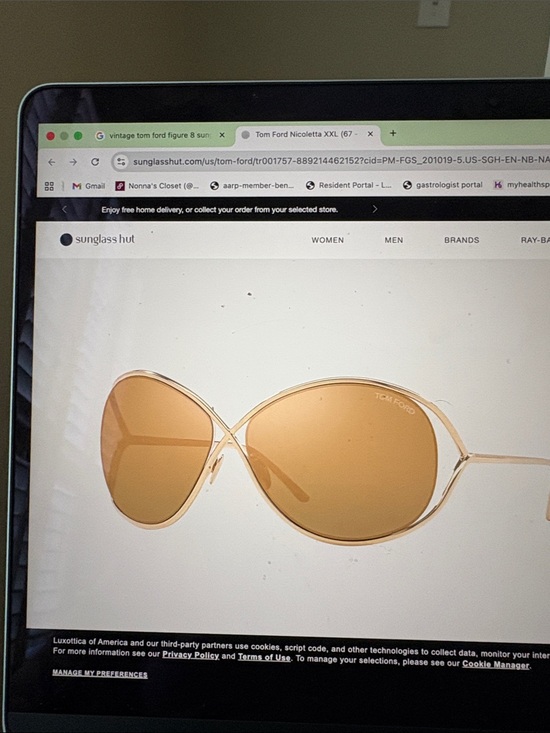Close the vintage tom ford Google tab
The height and width of the screenshot is (733, 550).
tap(222, 135)
